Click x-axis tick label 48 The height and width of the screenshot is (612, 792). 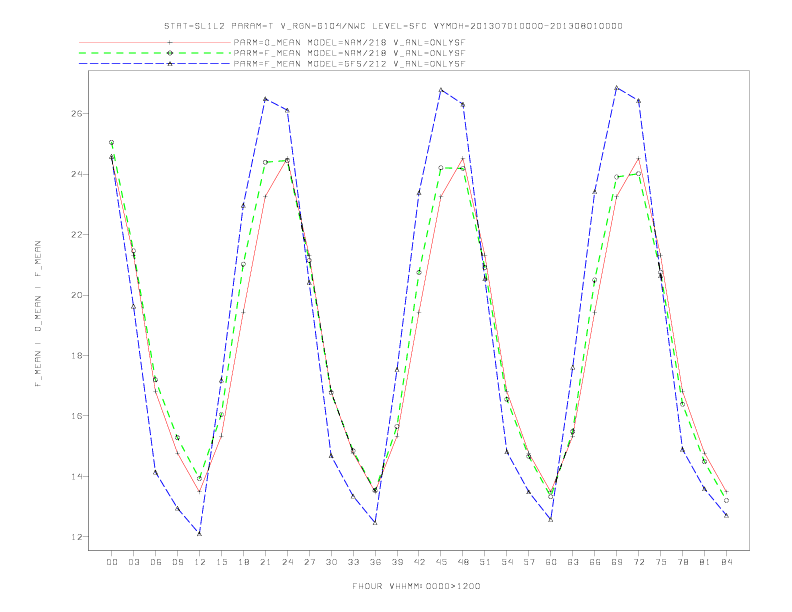click(463, 562)
